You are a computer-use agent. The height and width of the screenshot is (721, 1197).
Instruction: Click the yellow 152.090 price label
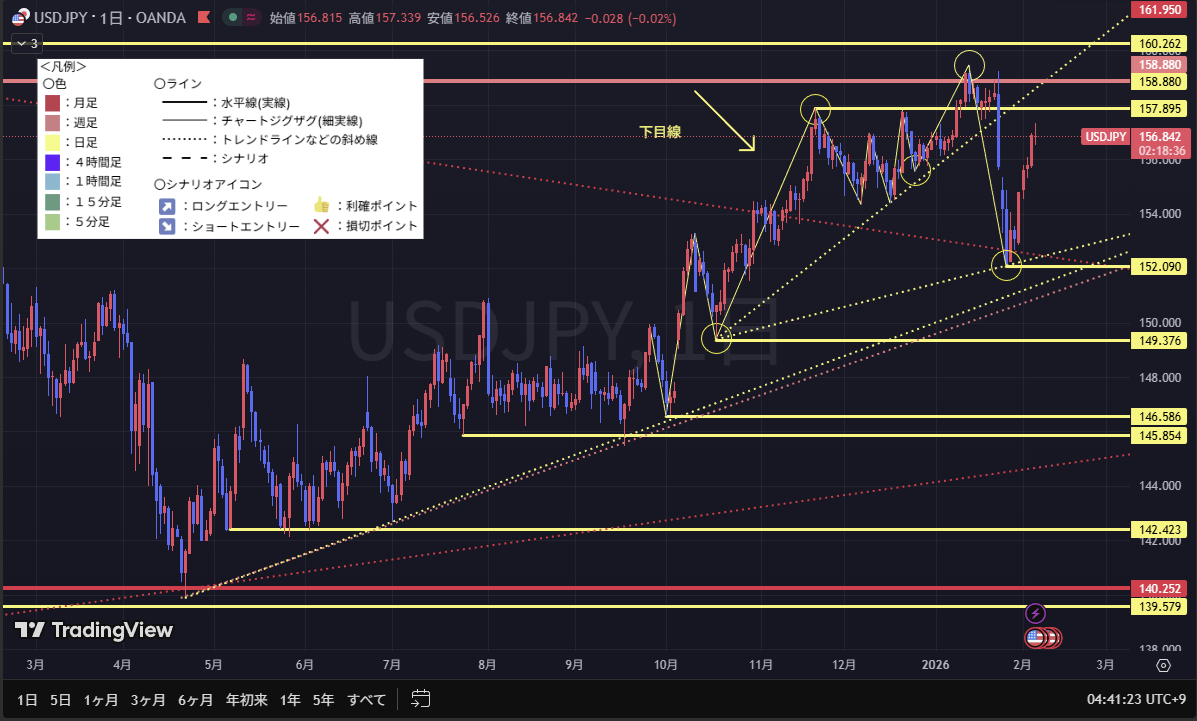1157,267
